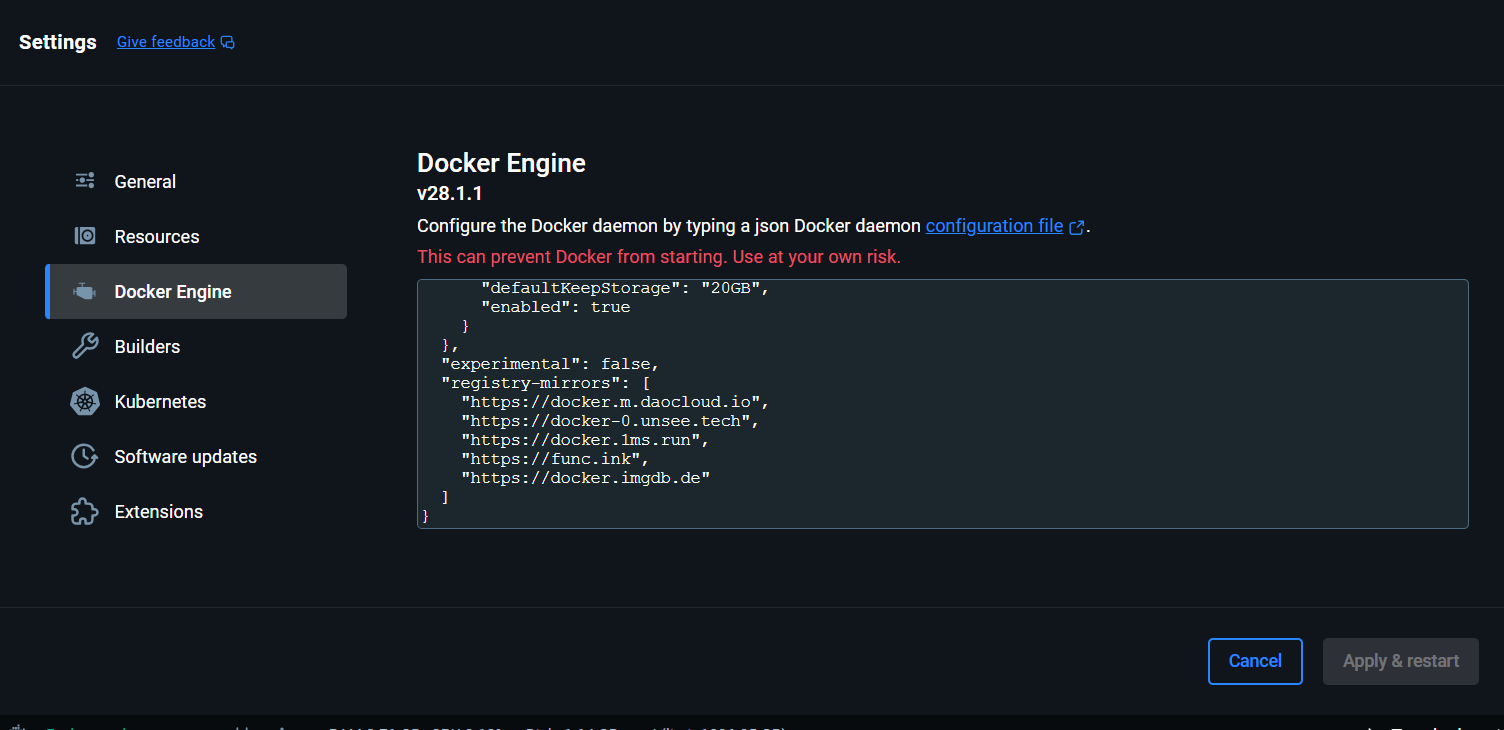Choose the Docker Engine whale icon
Screen dimensions: 1504x730
[85, 291]
